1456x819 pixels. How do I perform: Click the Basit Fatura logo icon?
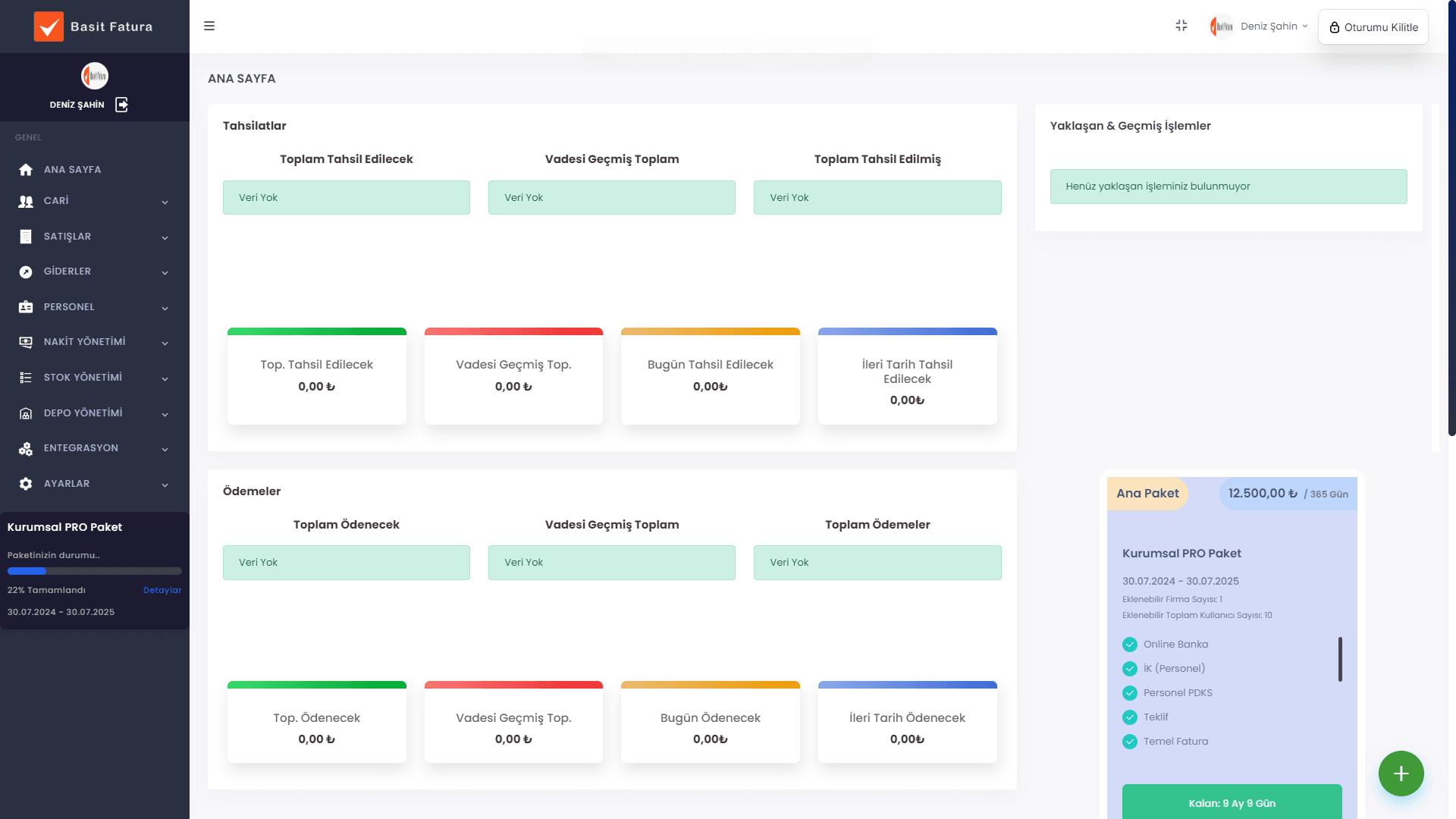point(49,27)
